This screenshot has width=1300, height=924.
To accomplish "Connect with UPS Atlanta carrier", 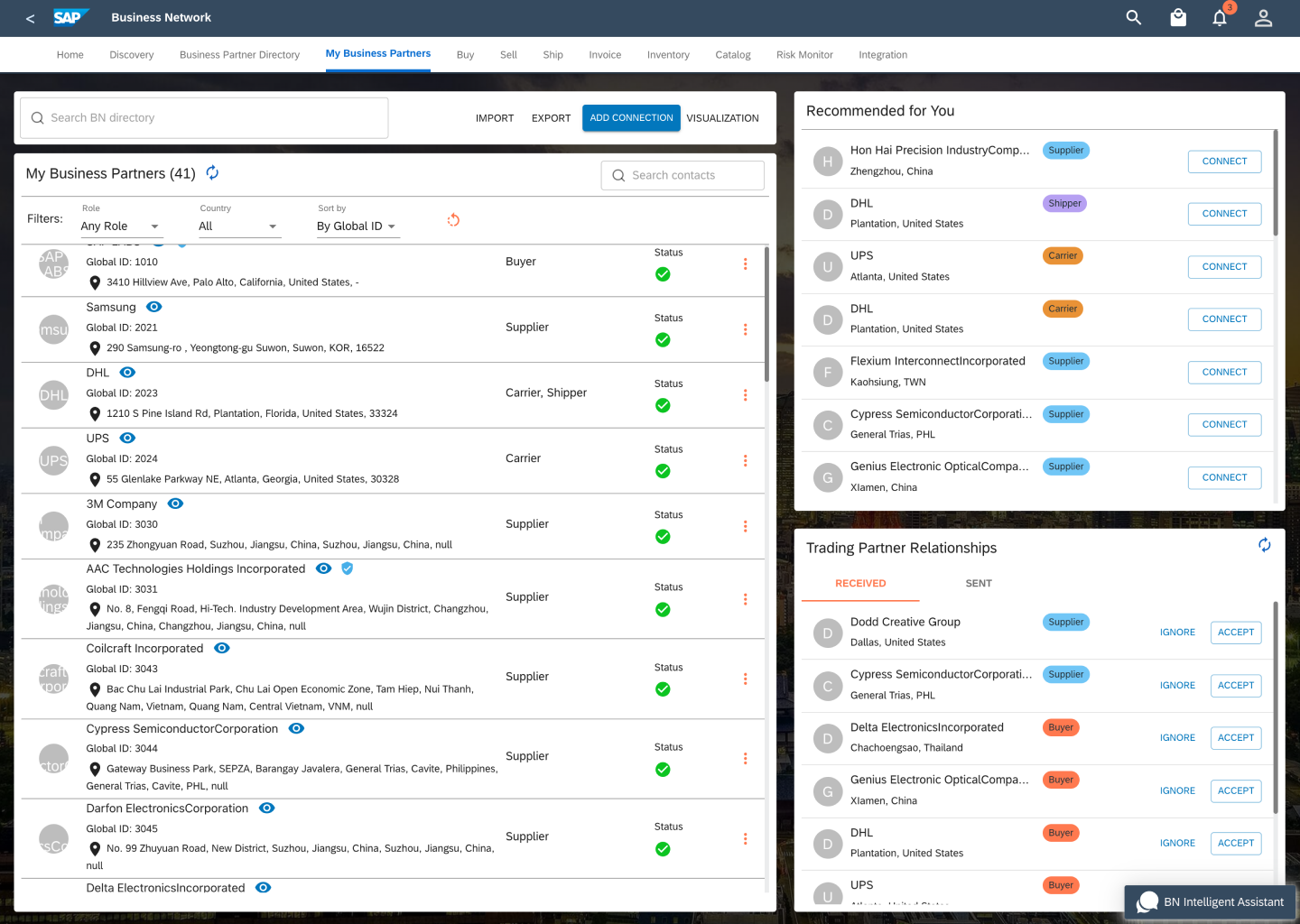I will (1224, 267).
